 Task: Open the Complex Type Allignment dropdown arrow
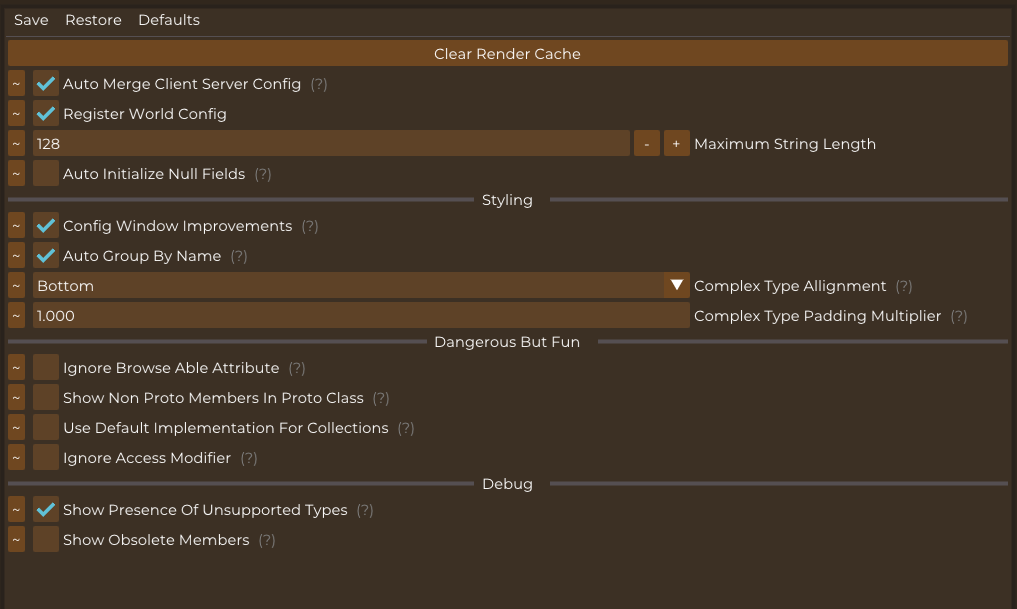coord(676,285)
